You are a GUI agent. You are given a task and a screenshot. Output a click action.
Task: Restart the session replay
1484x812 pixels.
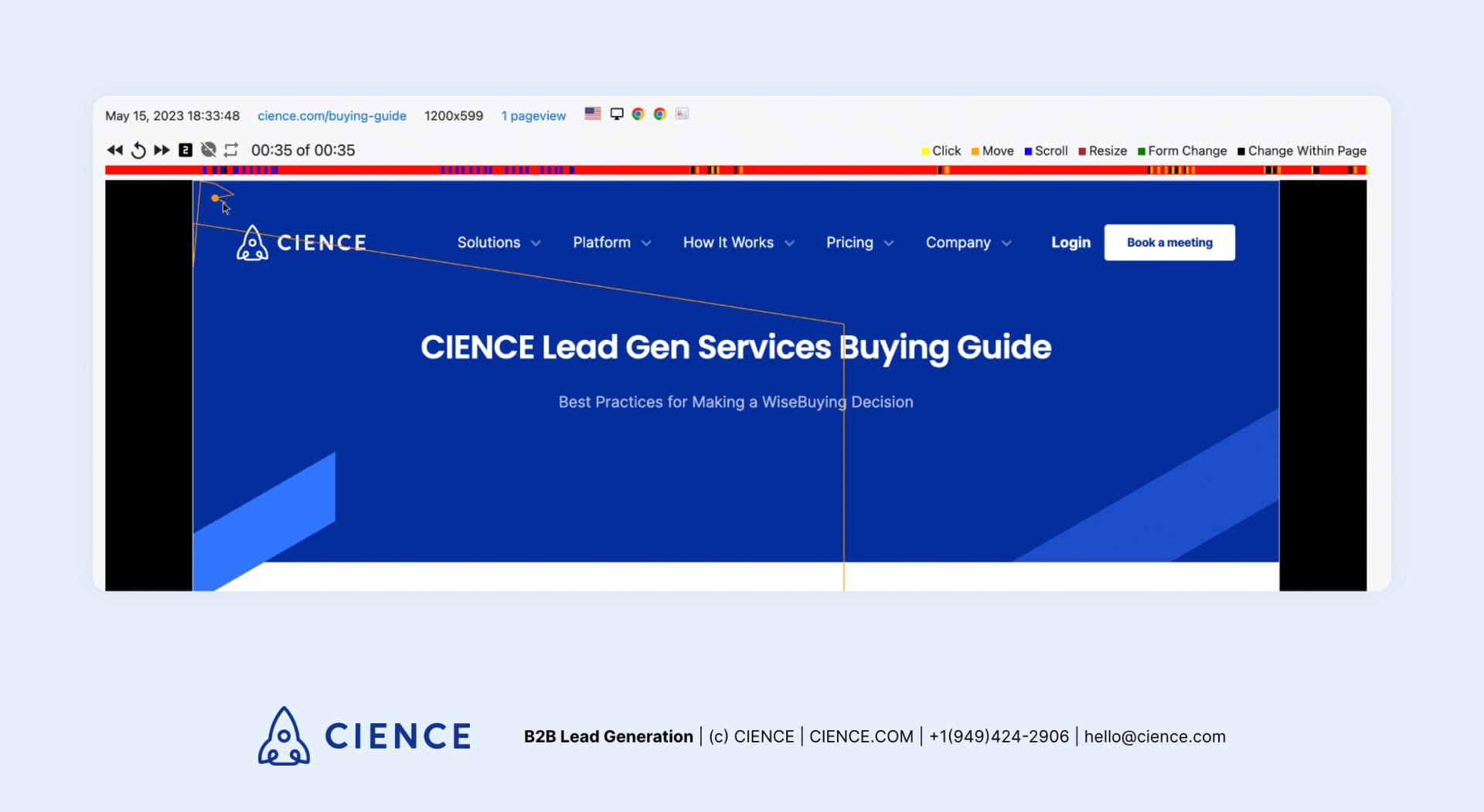pos(138,150)
